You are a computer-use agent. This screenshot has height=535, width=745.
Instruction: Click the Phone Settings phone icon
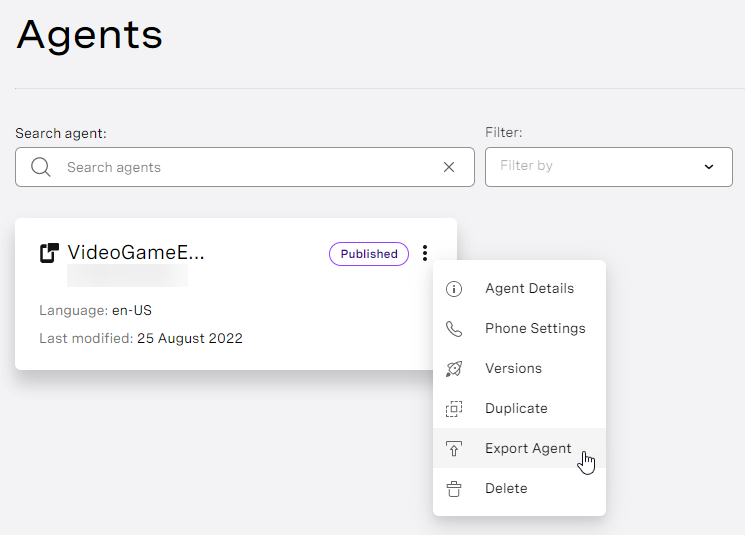tap(454, 329)
